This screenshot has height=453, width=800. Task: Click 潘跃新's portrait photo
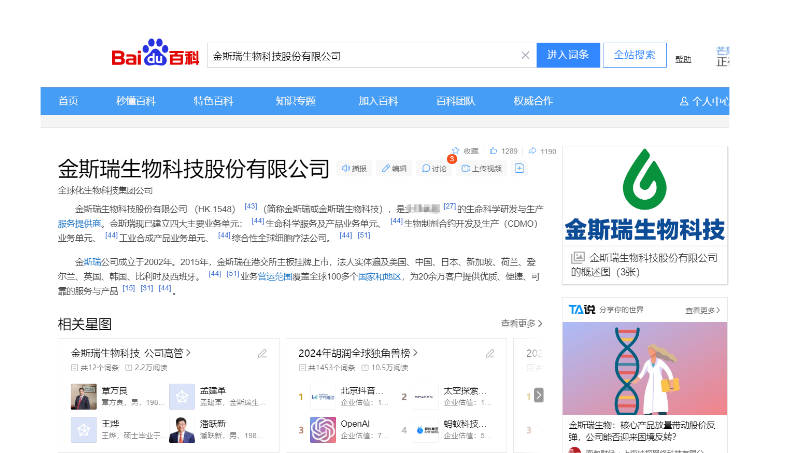[182, 430]
